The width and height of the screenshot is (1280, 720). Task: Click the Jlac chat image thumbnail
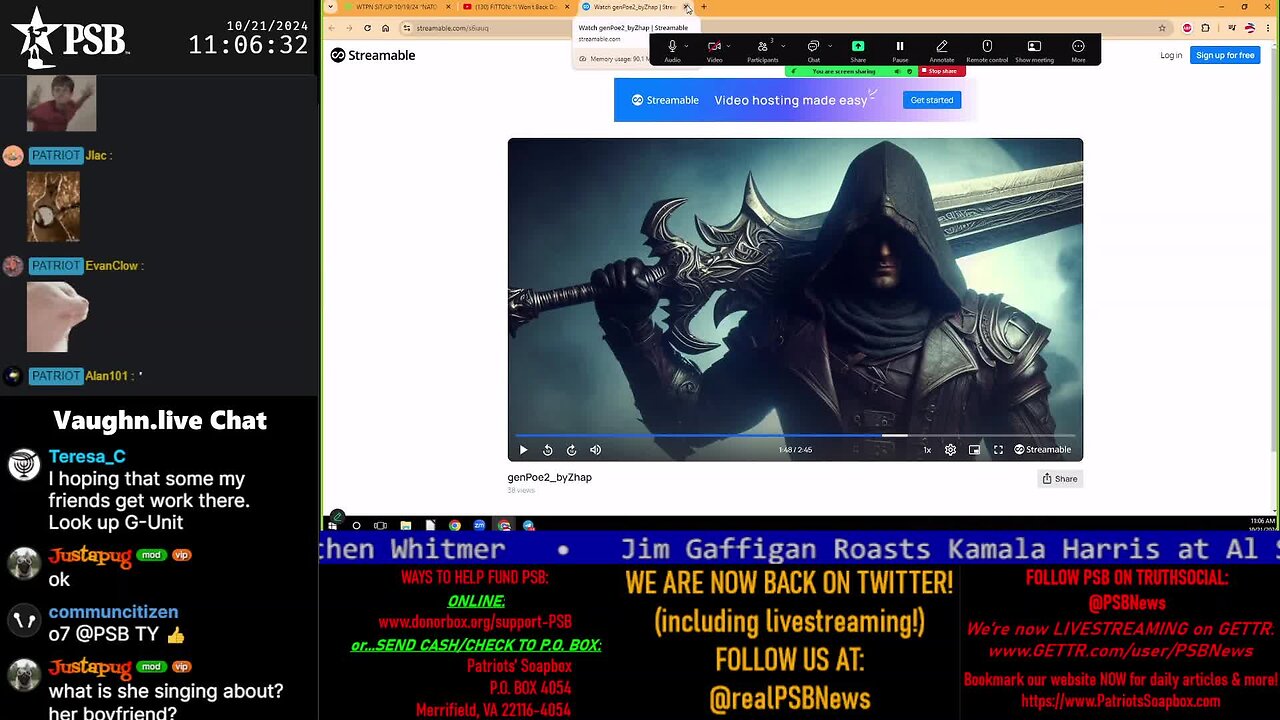pos(53,206)
